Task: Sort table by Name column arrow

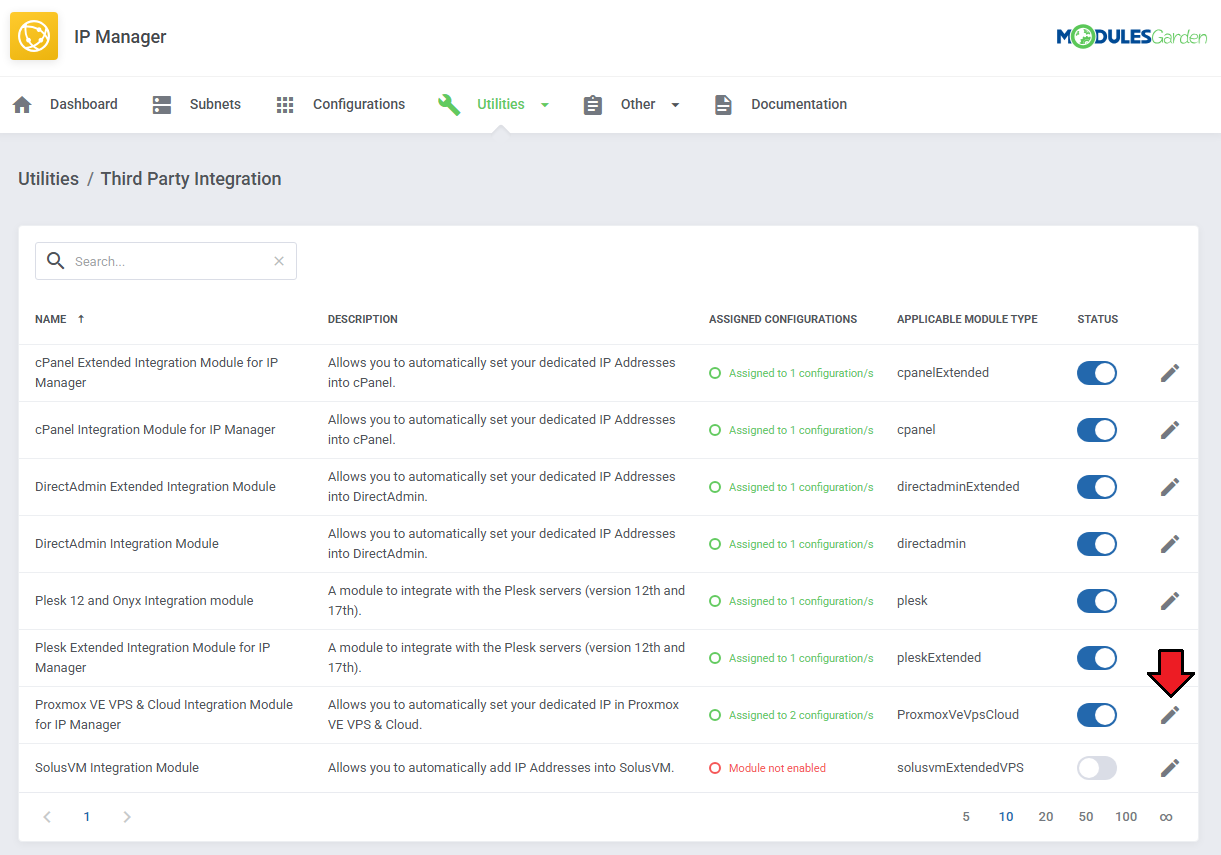Action: (x=81, y=319)
